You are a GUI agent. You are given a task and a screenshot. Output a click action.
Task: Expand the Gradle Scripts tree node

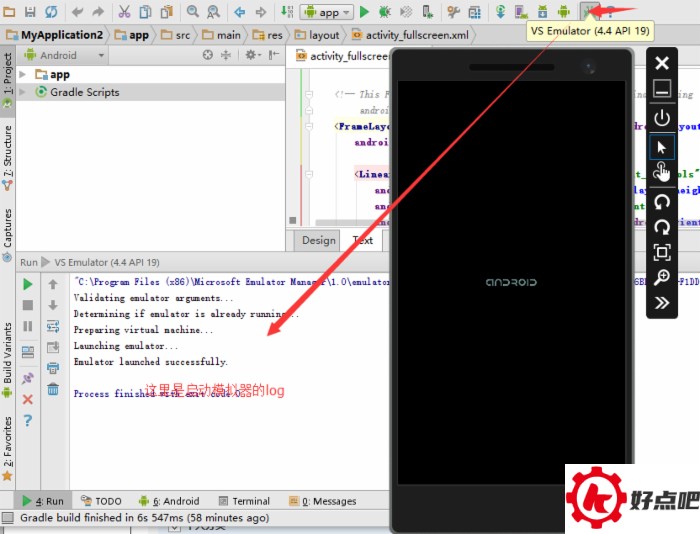point(26,92)
